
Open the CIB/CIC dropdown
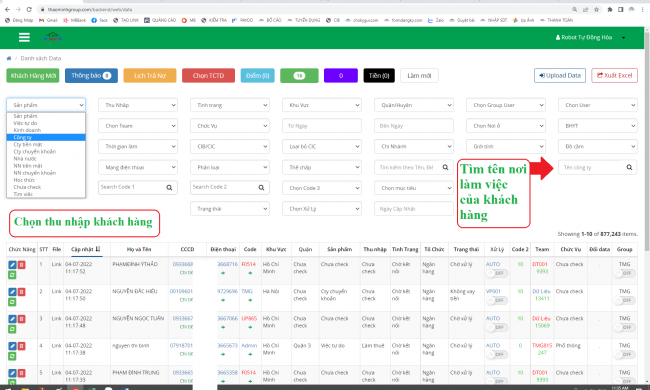tap(230, 146)
